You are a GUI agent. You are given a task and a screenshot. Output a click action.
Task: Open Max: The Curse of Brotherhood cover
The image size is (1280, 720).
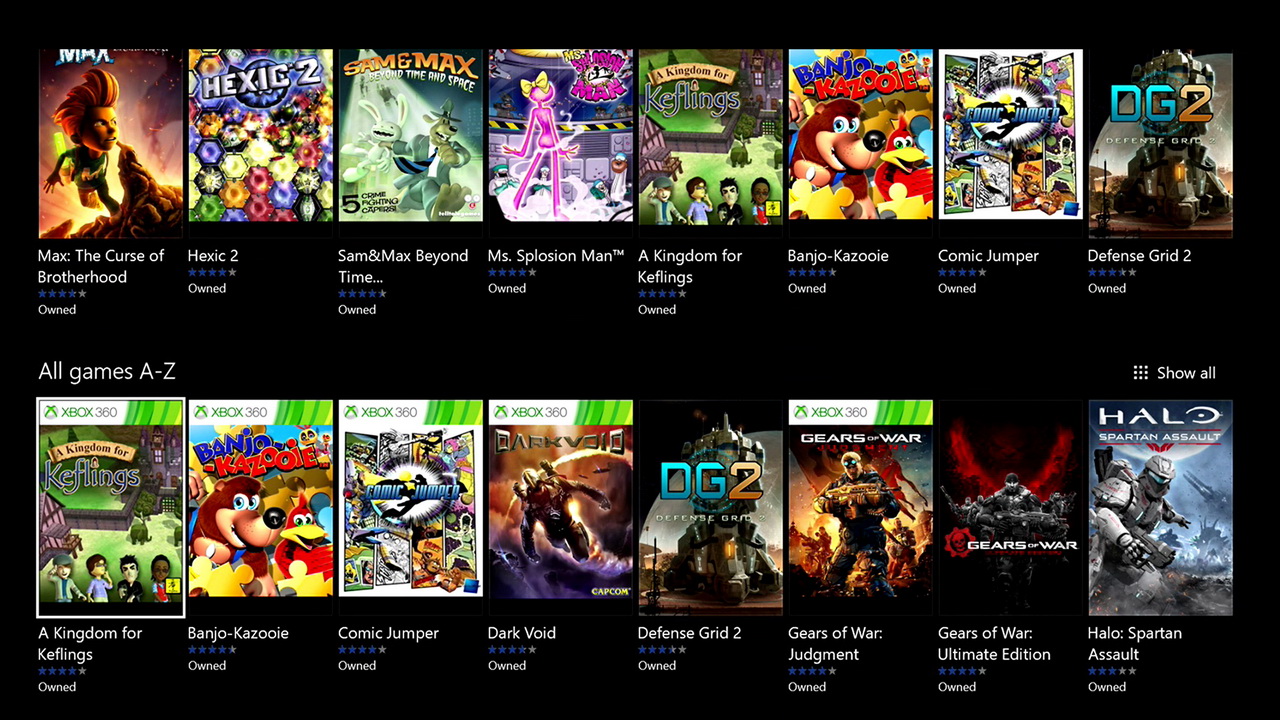110,143
